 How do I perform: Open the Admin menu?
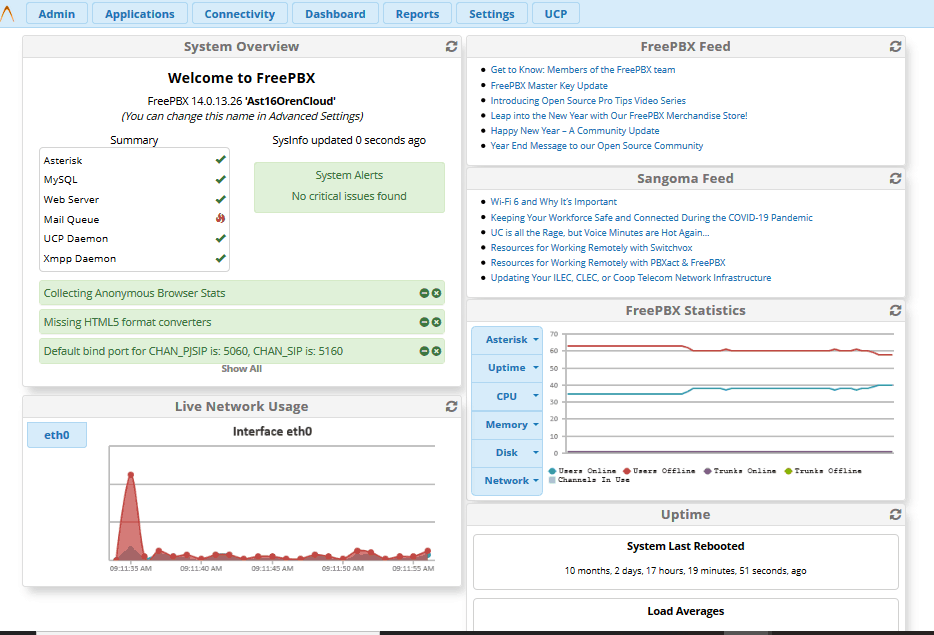[57, 14]
